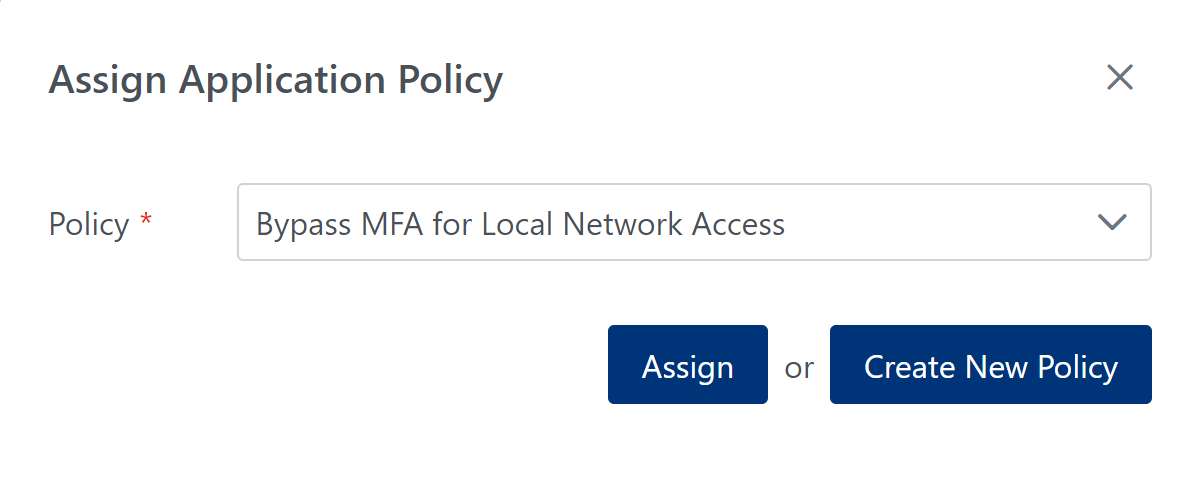
Task: Click the word 'New' on Create button
Action: [x=995, y=367]
